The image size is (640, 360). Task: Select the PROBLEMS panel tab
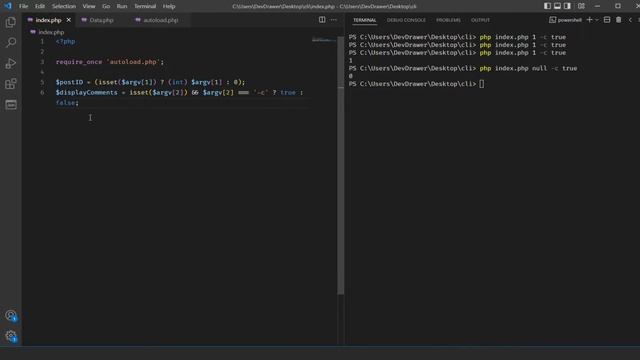point(448,20)
